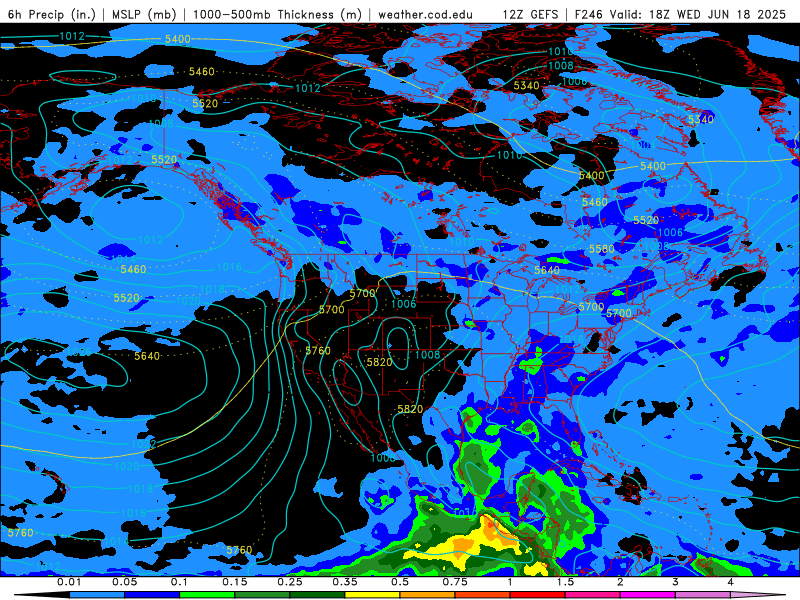
Task: Click the 1022 pressure contour label
Action: tap(144, 444)
